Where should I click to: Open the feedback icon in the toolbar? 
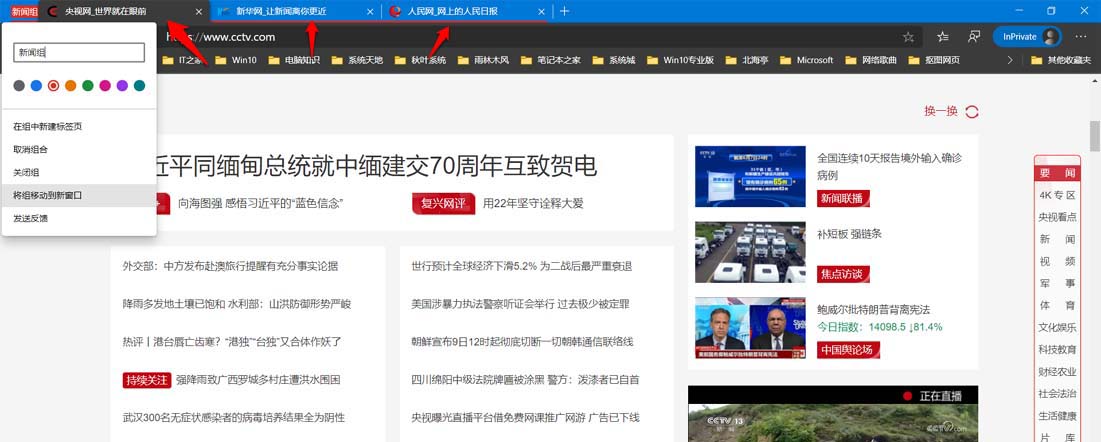(x=974, y=37)
